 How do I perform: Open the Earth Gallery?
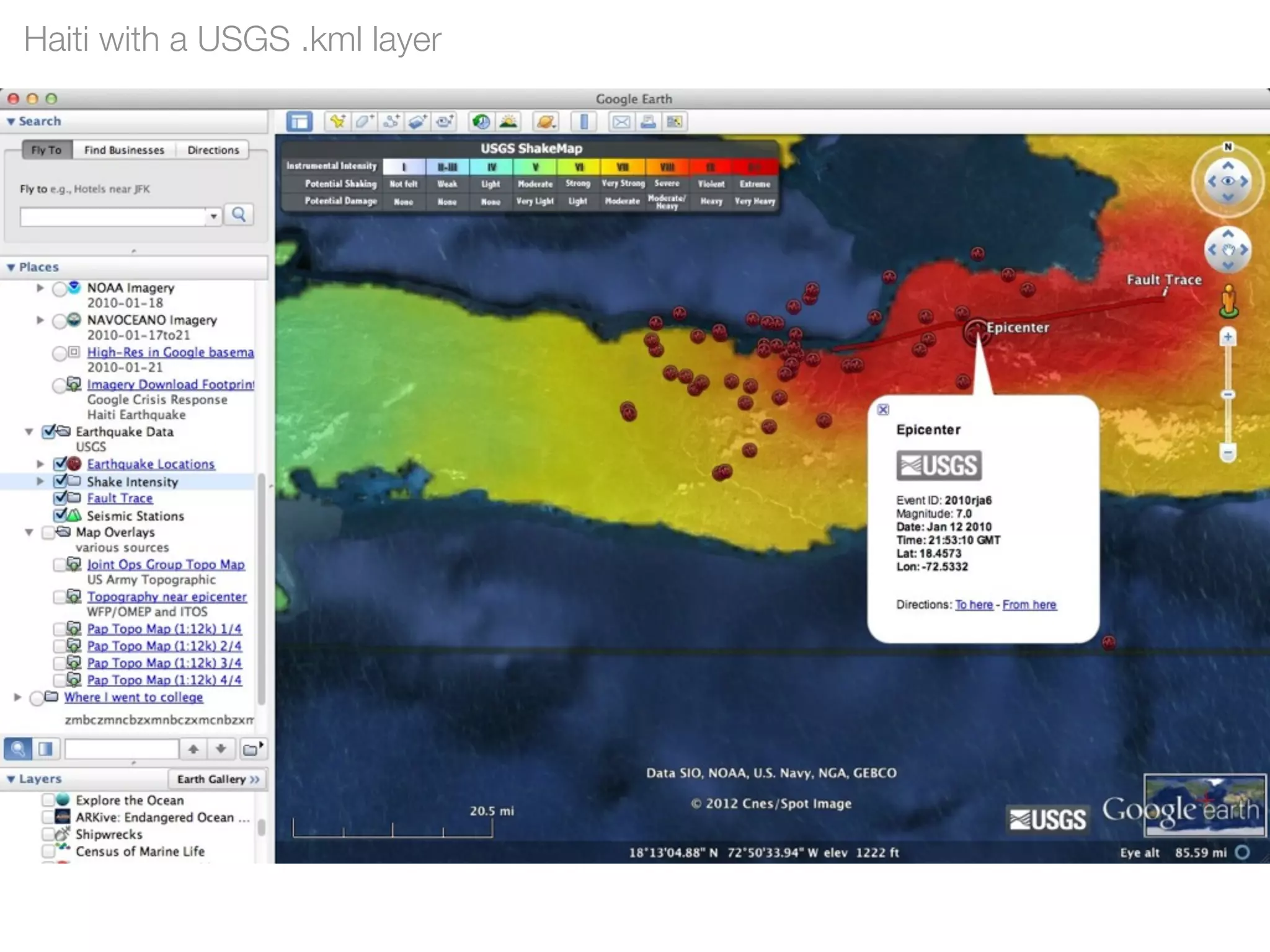tap(218, 779)
